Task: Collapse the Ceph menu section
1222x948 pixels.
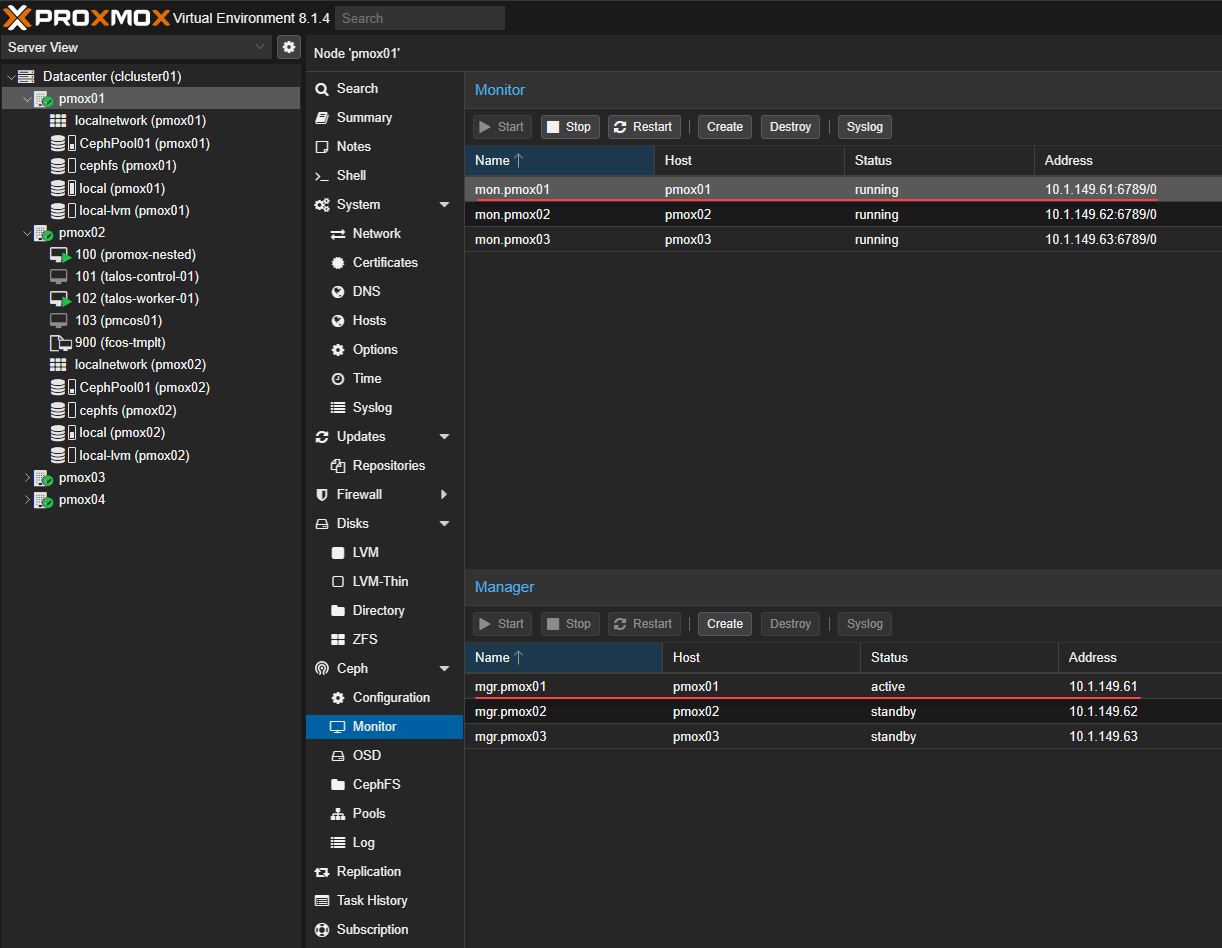Action: point(444,668)
